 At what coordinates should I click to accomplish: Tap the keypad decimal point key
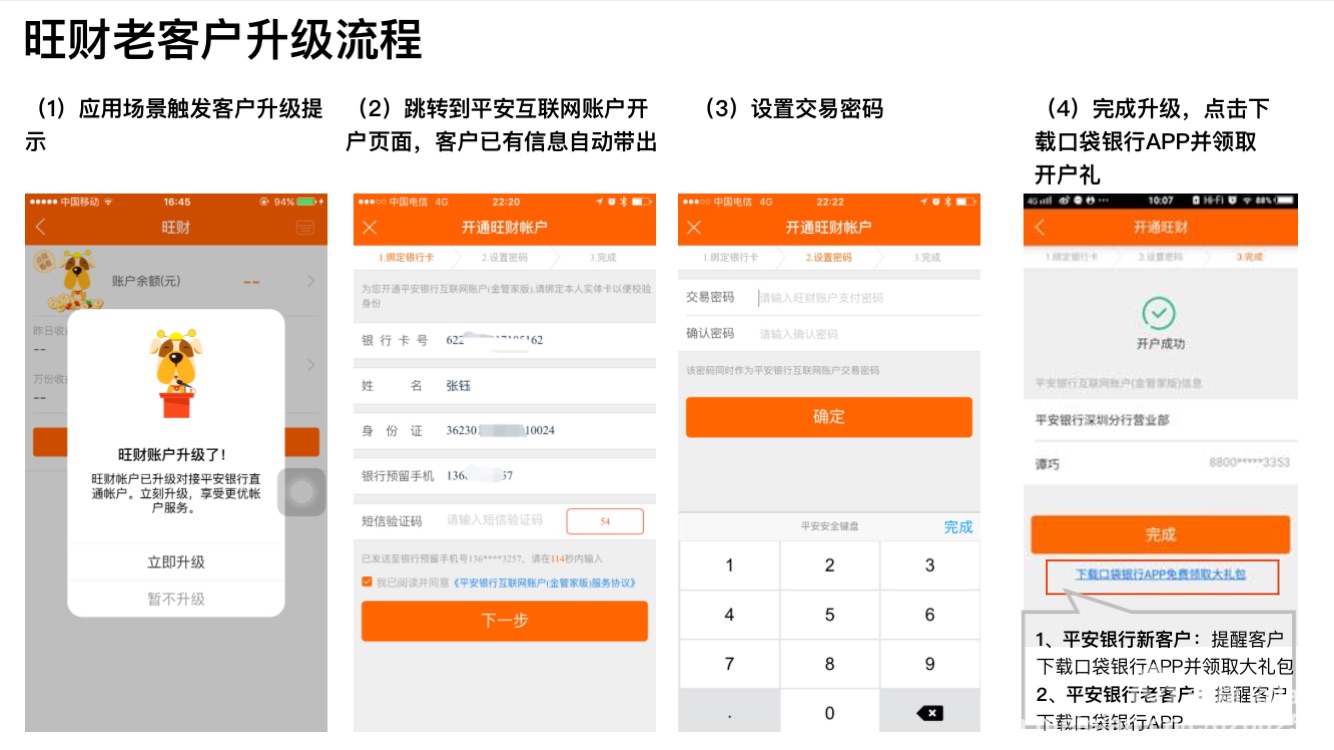[729, 712]
